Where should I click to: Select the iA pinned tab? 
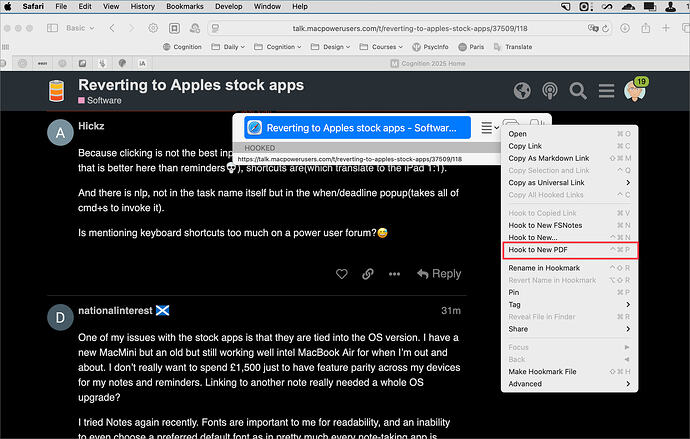(x=142, y=63)
